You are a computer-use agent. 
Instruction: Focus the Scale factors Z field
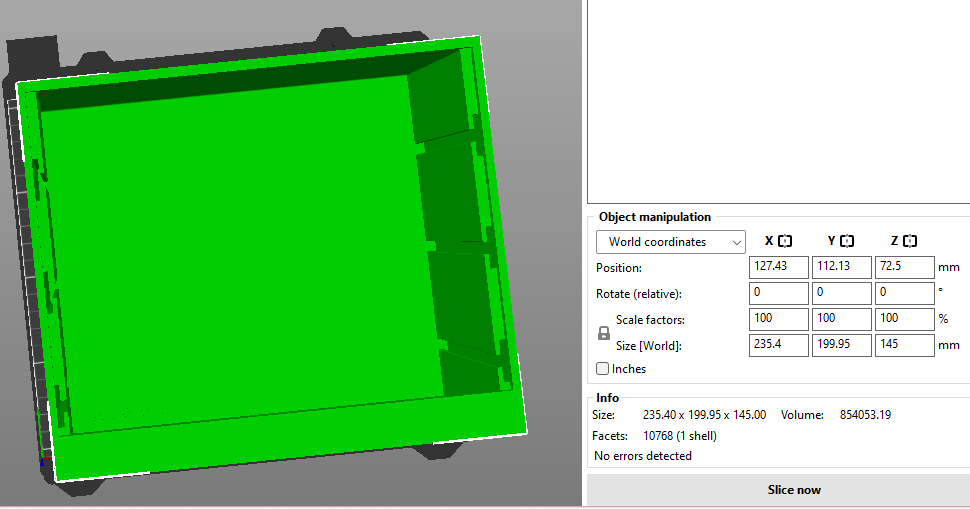(904, 319)
